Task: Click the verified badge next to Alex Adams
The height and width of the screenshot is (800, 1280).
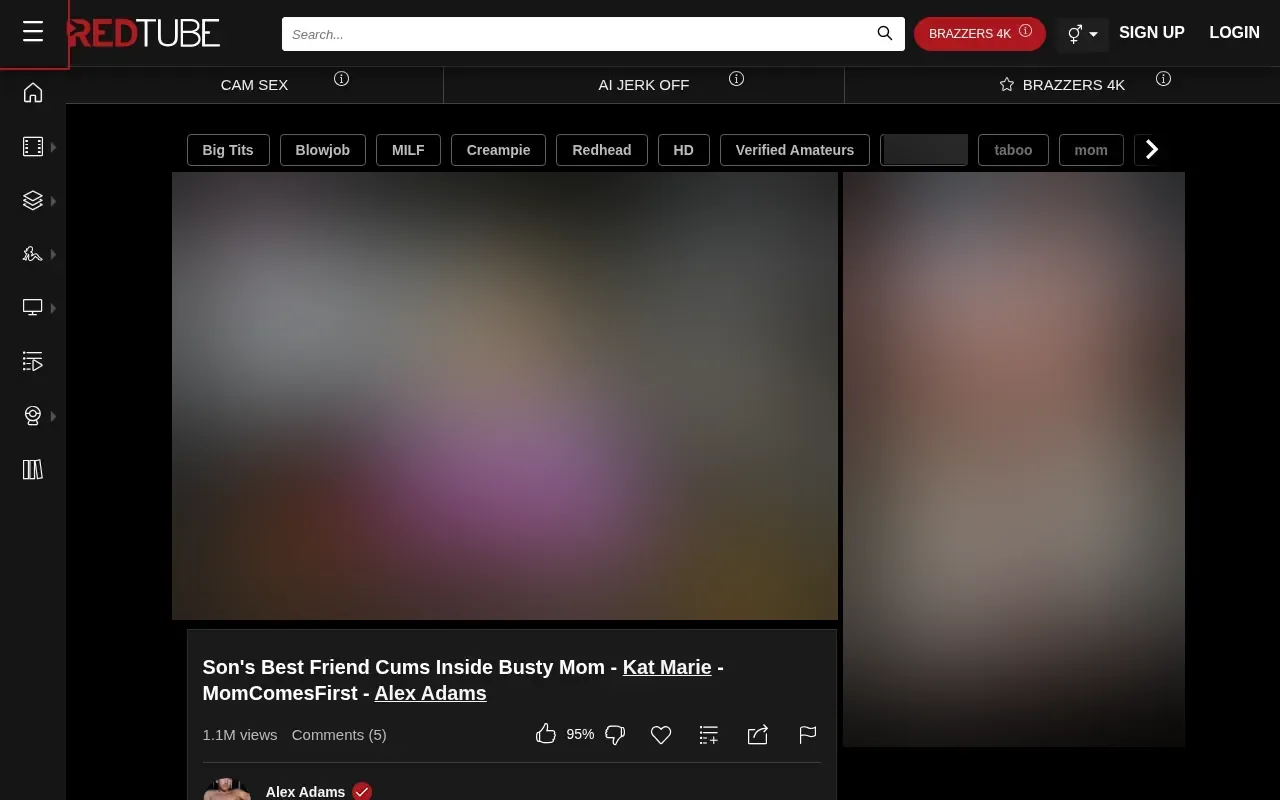Action: [x=362, y=792]
